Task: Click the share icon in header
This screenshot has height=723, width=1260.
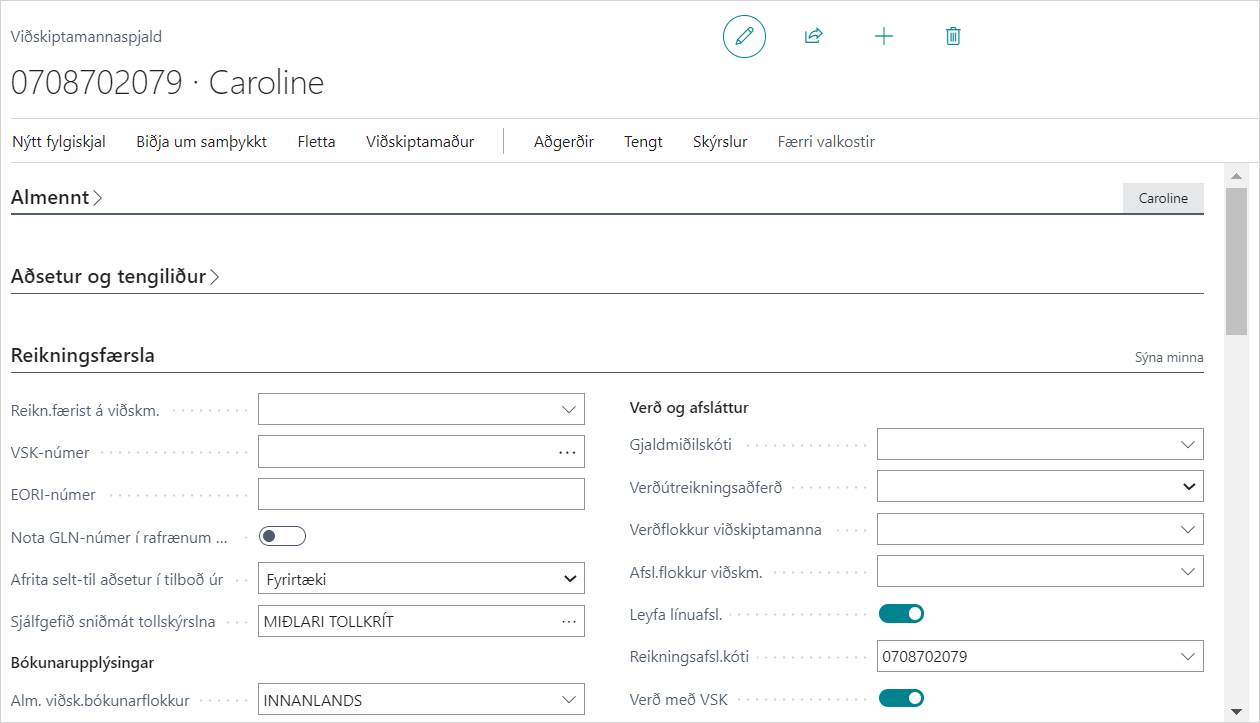Action: tap(813, 37)
